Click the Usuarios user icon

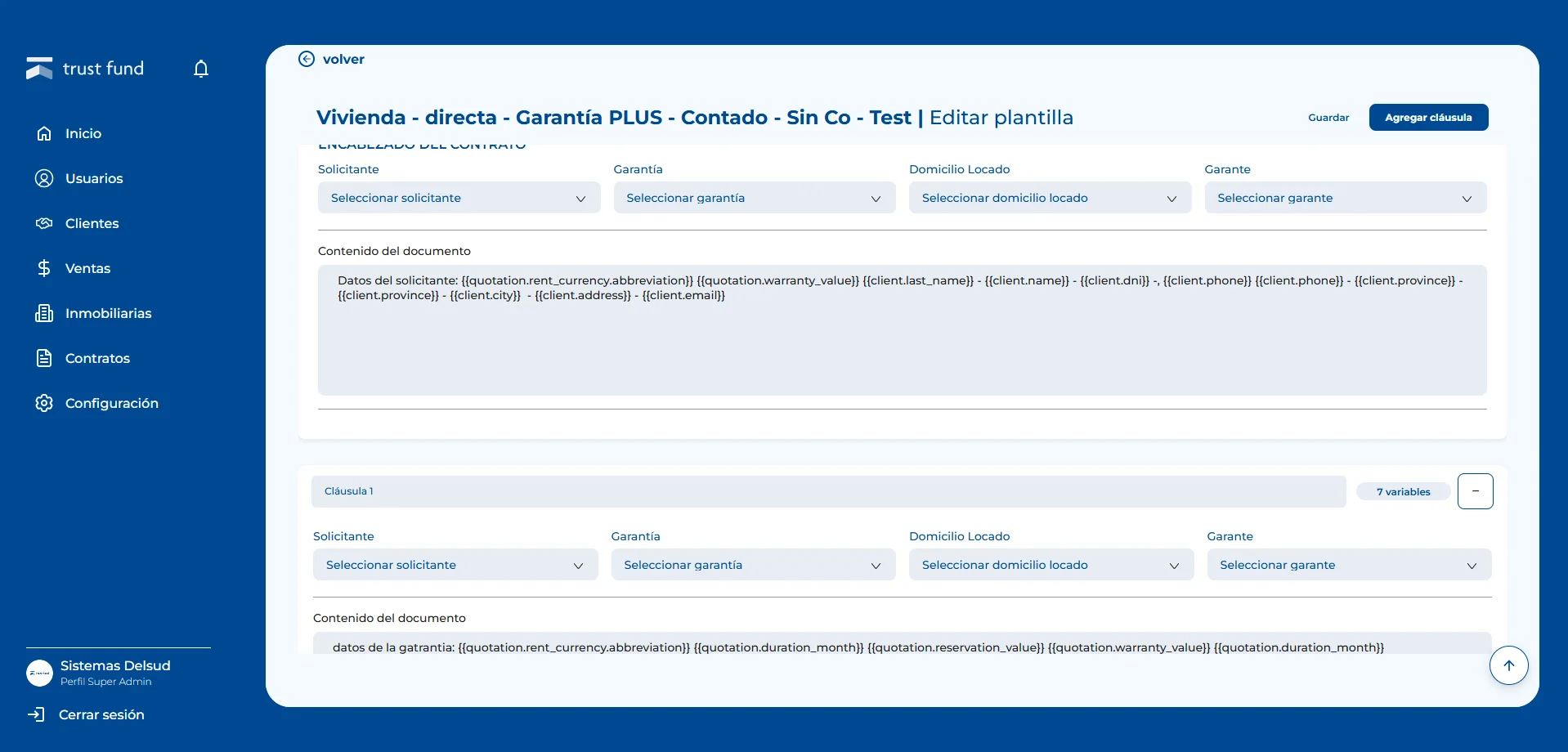click(44, 178)
